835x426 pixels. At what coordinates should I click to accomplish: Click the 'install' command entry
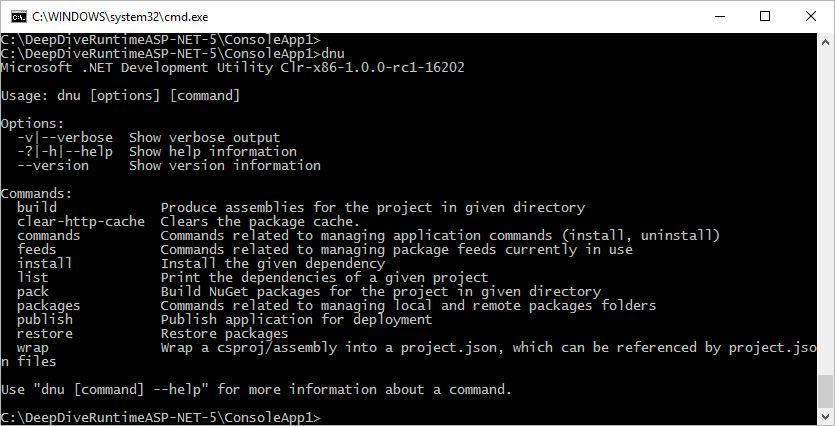tap(45, 264)
